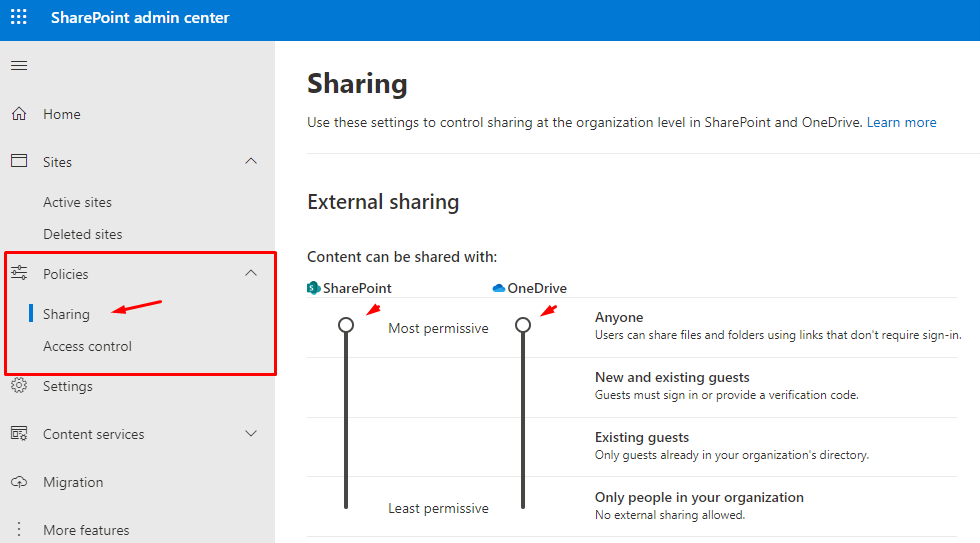The image size is (980, 543).
Task: Click the Content services icon
Action: click(x=19, y=434)
